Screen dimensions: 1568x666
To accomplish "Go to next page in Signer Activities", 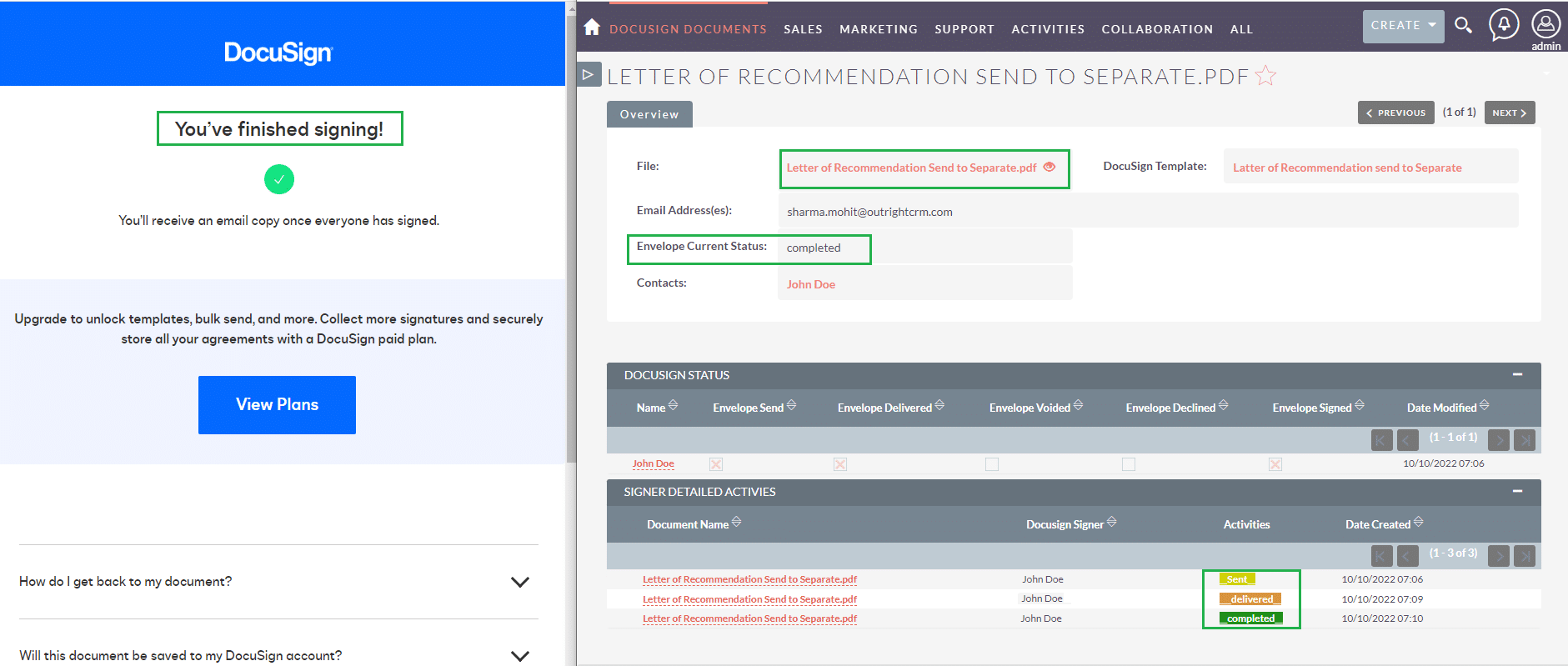I will point(1498,555).
